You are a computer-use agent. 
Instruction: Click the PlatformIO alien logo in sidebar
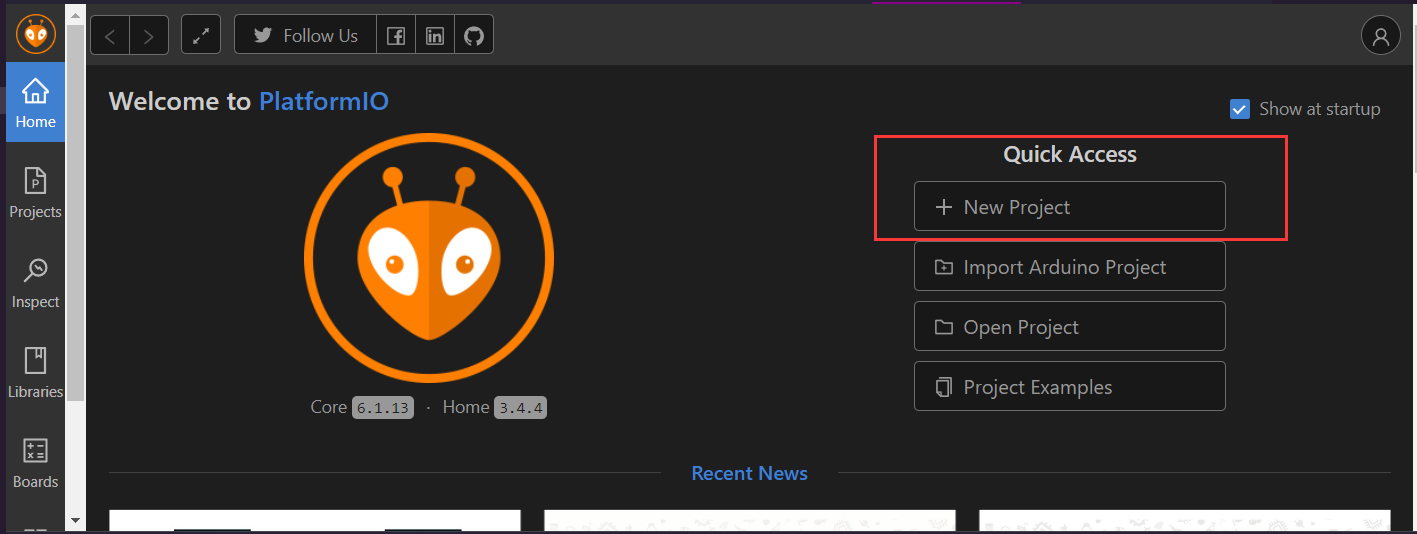36,35
